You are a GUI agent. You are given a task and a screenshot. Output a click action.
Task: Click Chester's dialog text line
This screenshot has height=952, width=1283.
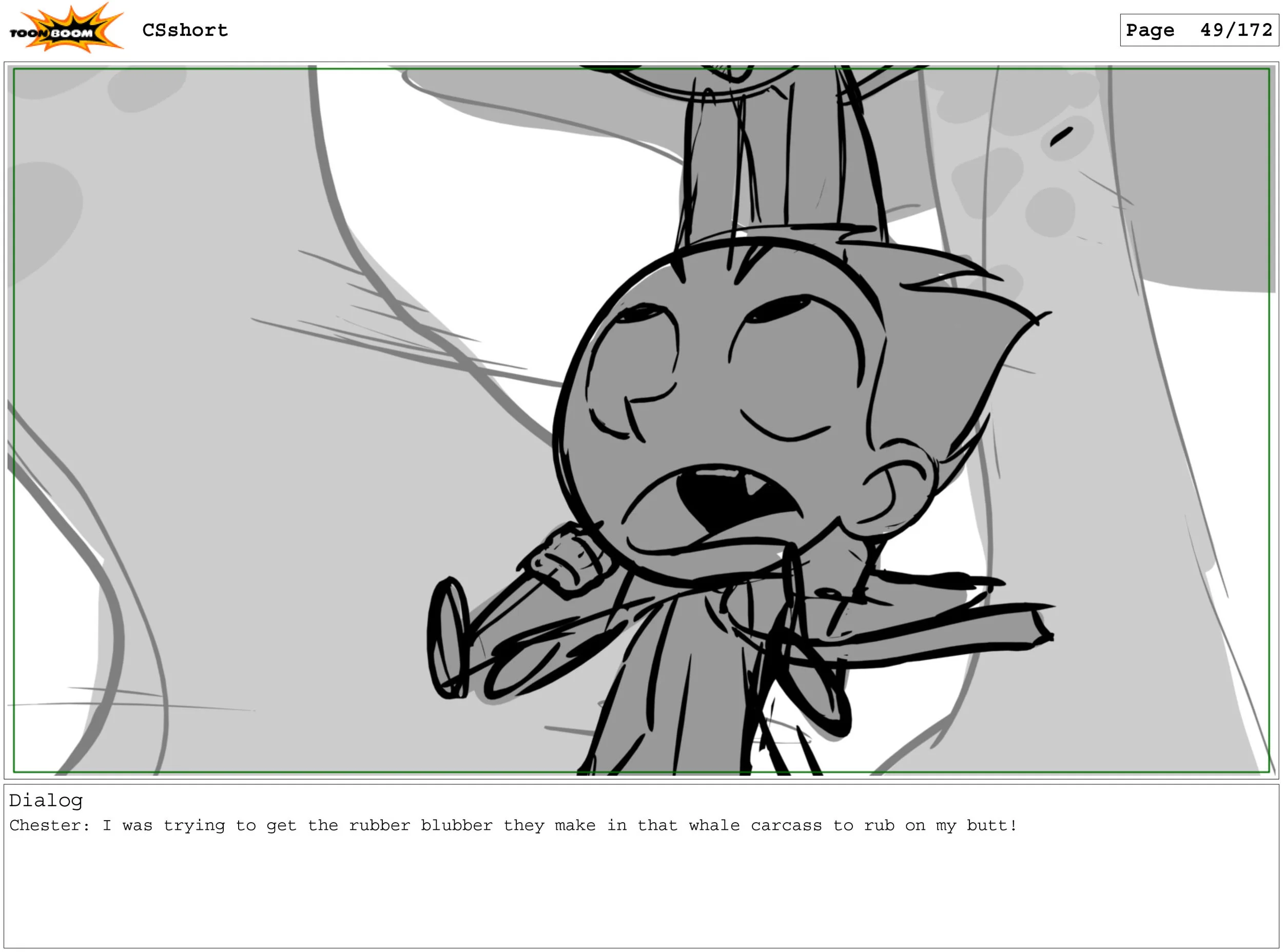point(513,826)
